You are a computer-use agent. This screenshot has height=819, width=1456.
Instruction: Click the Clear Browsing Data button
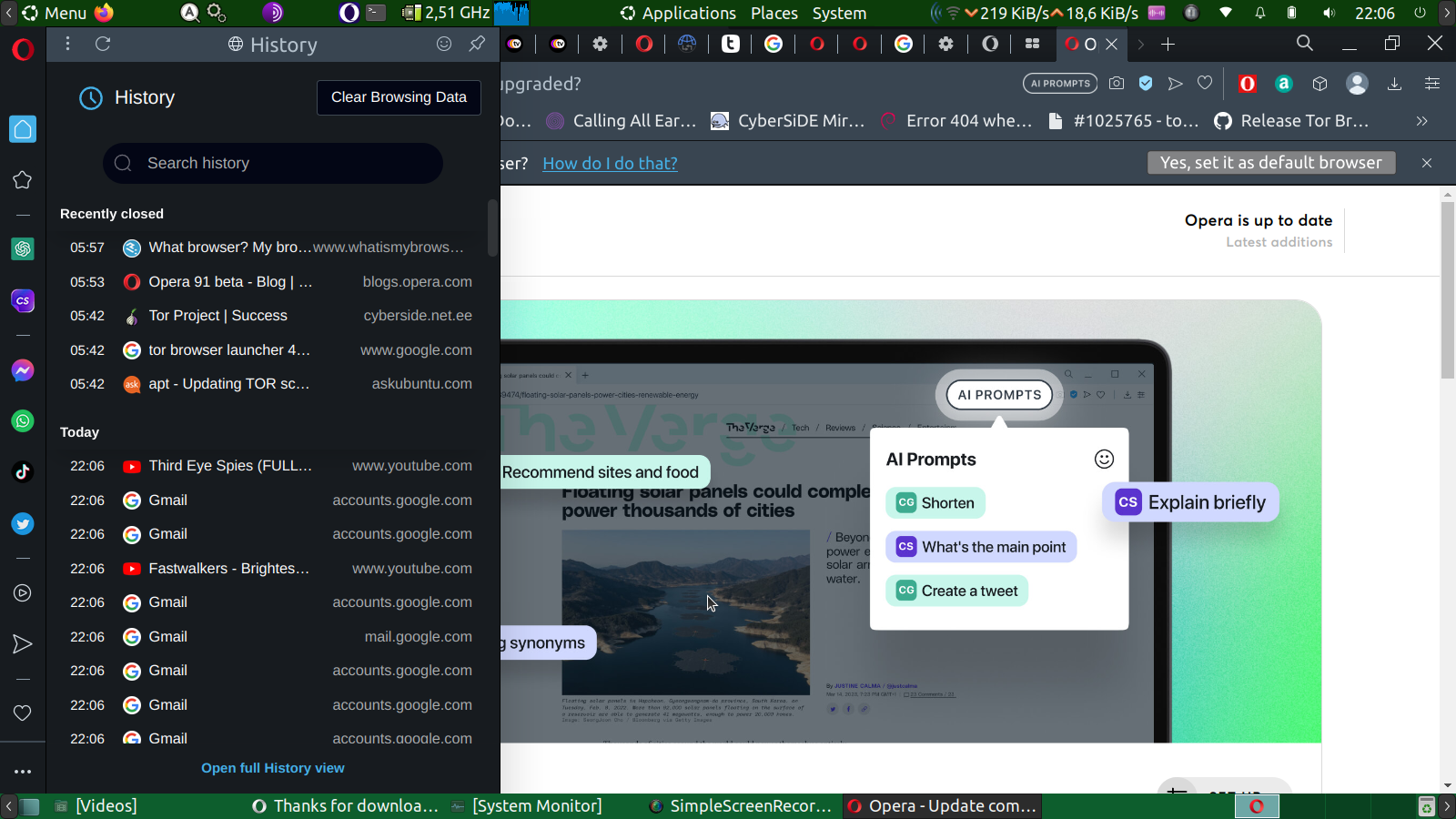399,97
